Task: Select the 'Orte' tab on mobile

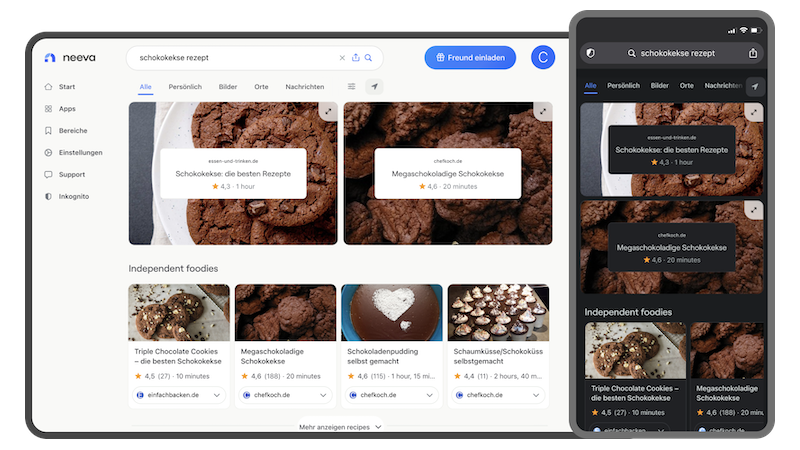Action: [687, 86]
